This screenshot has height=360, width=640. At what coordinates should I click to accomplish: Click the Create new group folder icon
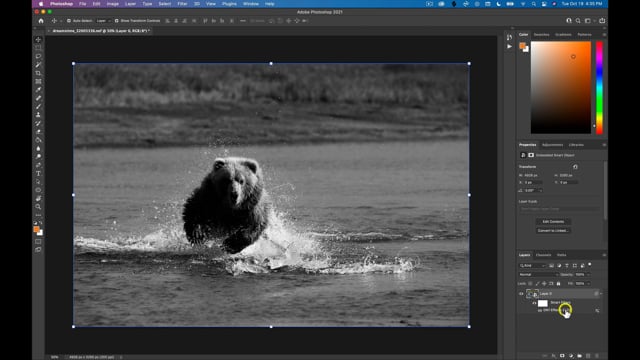(579, 356)
